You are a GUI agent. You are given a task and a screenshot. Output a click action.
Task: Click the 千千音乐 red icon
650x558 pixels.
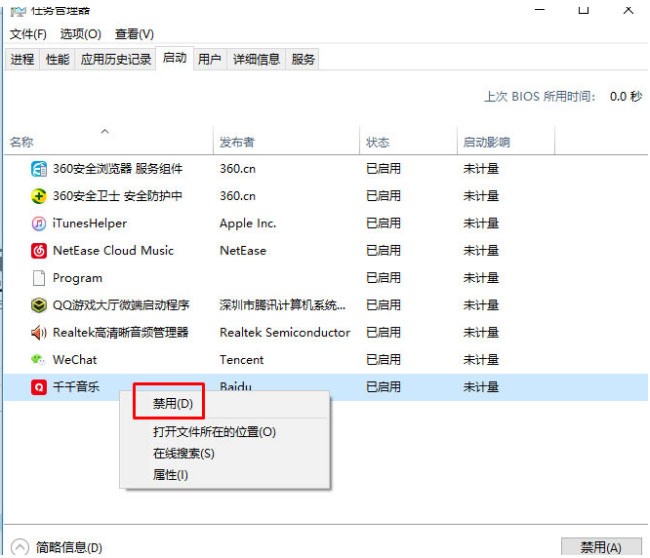(39, 387)
